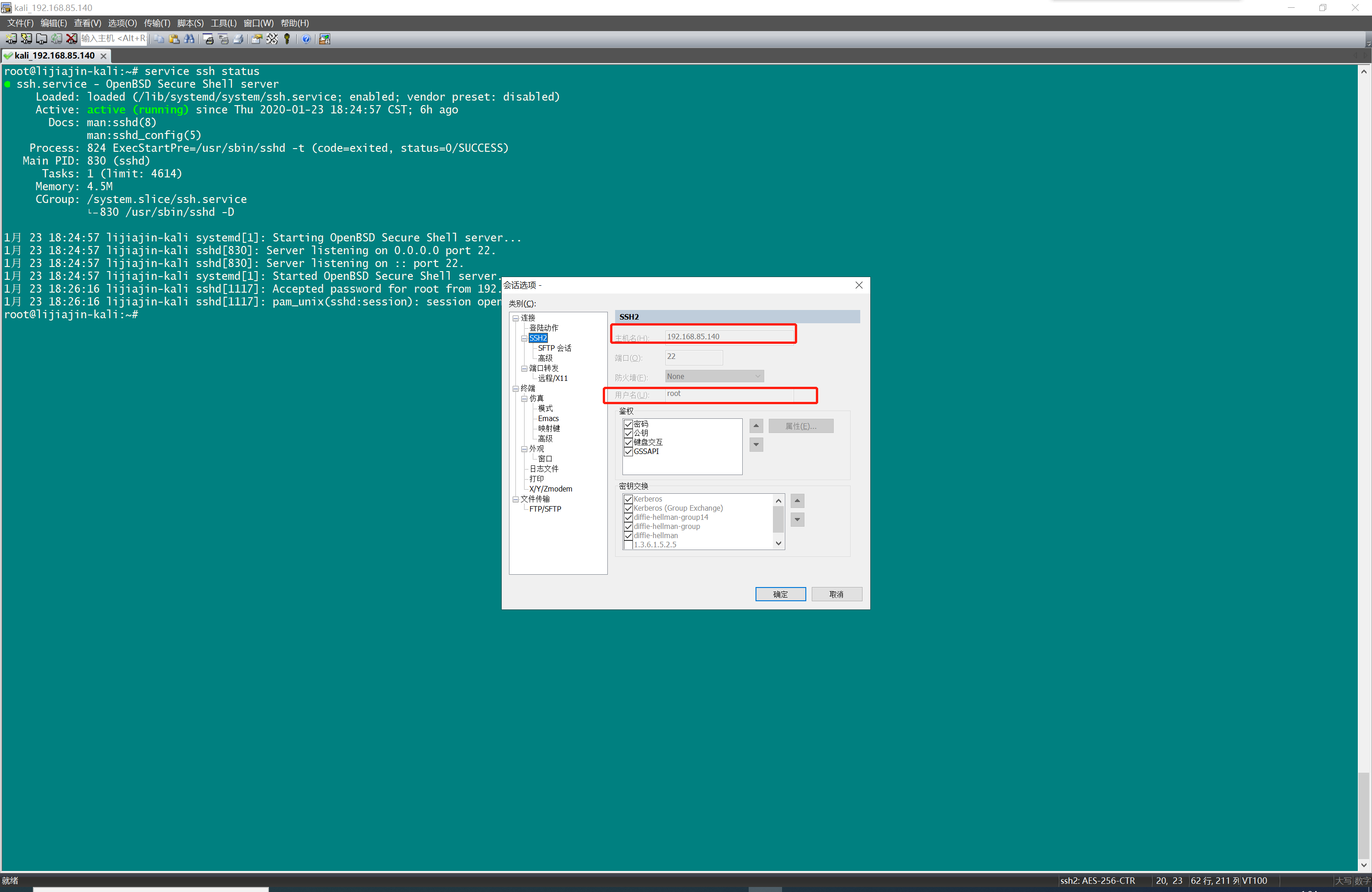The height and width of the screenshot is (892, 1372).
Task: Move key exchange entry up with arrow
Action: point(797,501)
